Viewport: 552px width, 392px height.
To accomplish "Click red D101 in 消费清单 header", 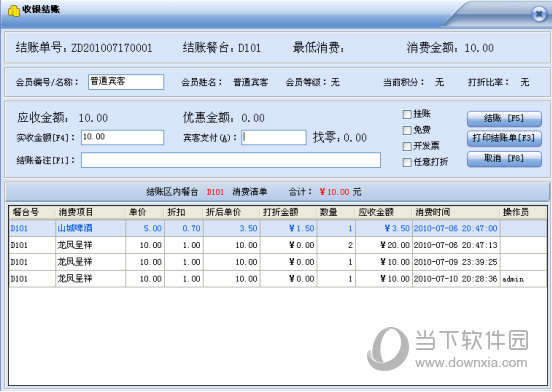I will point(215,192).
